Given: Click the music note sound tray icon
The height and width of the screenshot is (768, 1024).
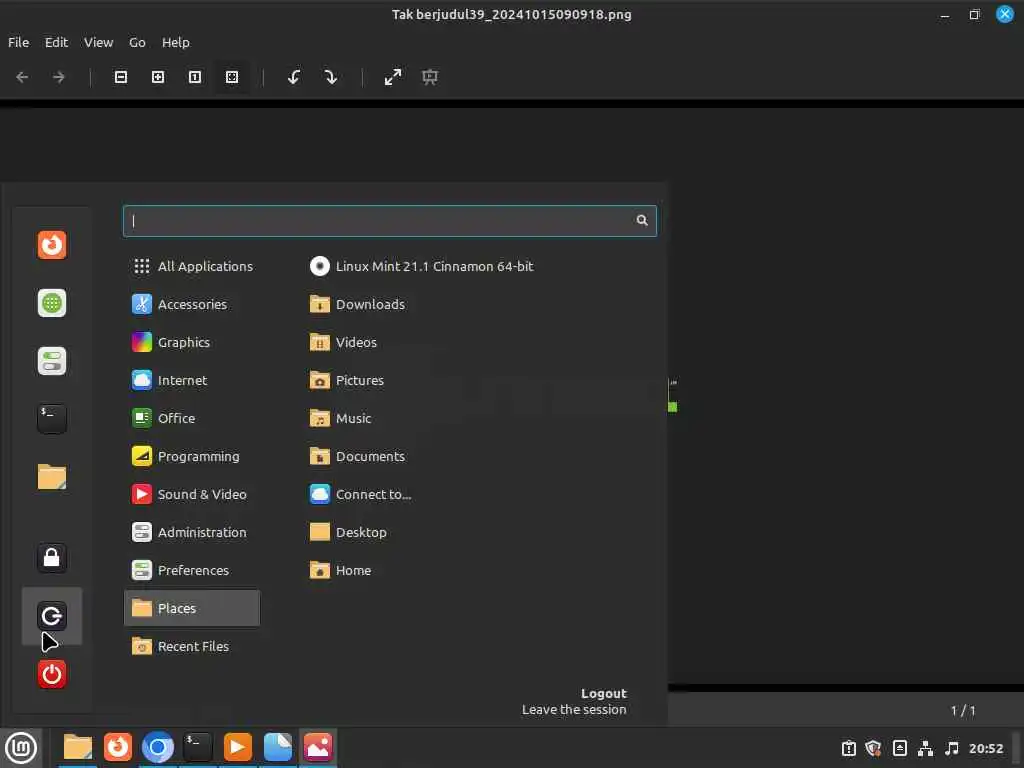Looking at the screenshot, I should [x=952, y=748].
